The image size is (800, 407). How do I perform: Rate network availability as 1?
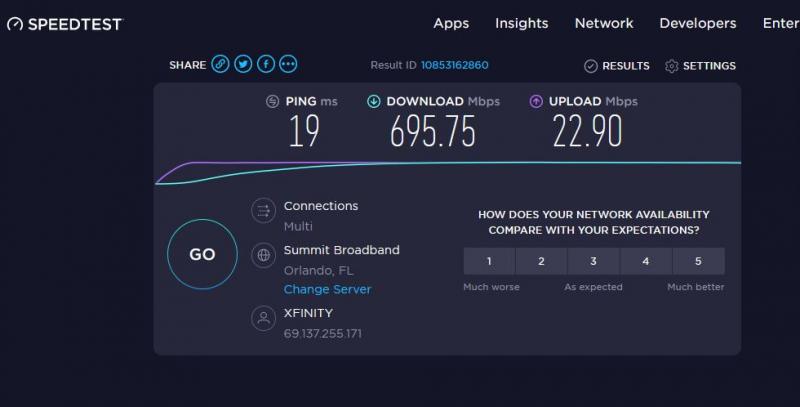click(x=489, y=261)
